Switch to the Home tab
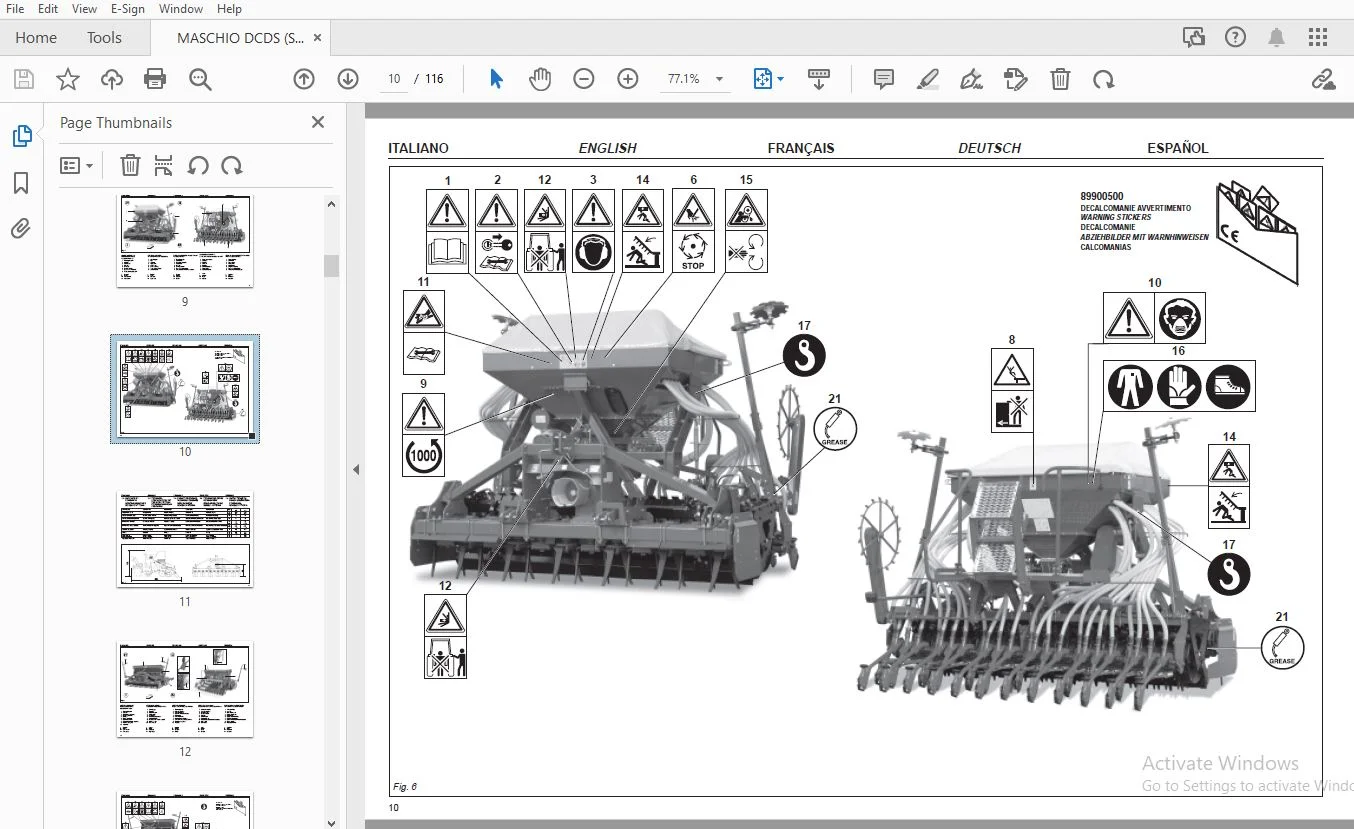 click(36, 38)
